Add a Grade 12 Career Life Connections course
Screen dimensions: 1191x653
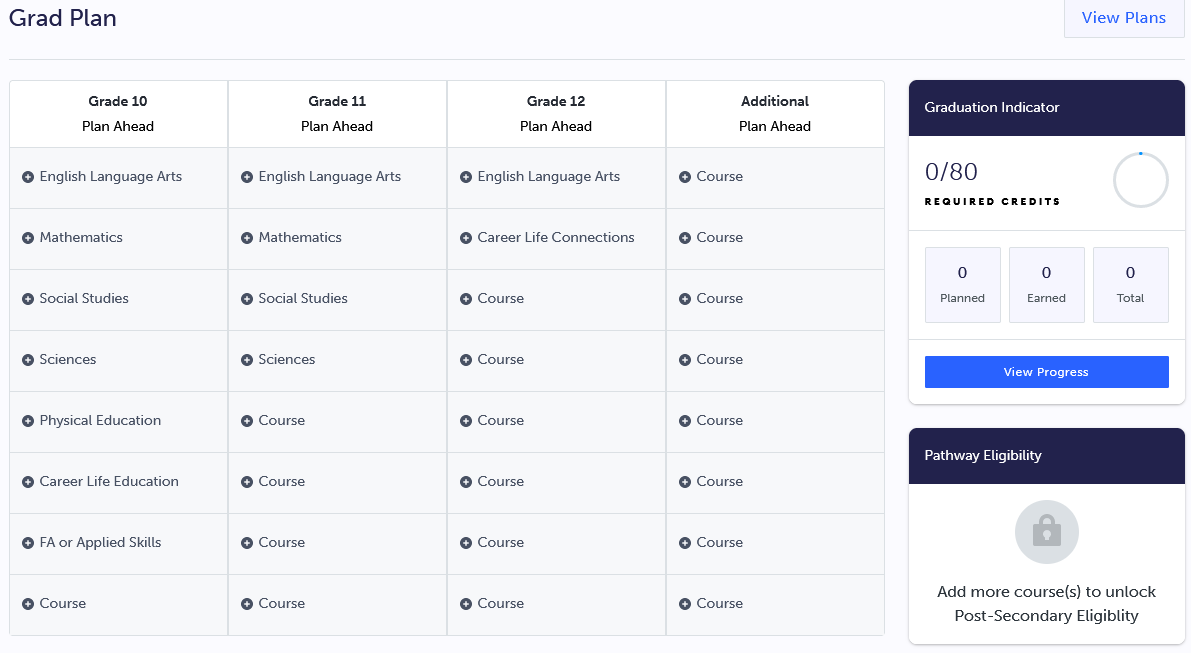[x=556, y=238]
